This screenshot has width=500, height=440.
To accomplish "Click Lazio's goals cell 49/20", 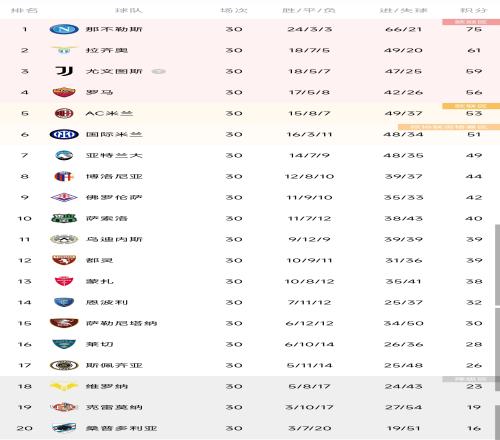I will [403, 50].
